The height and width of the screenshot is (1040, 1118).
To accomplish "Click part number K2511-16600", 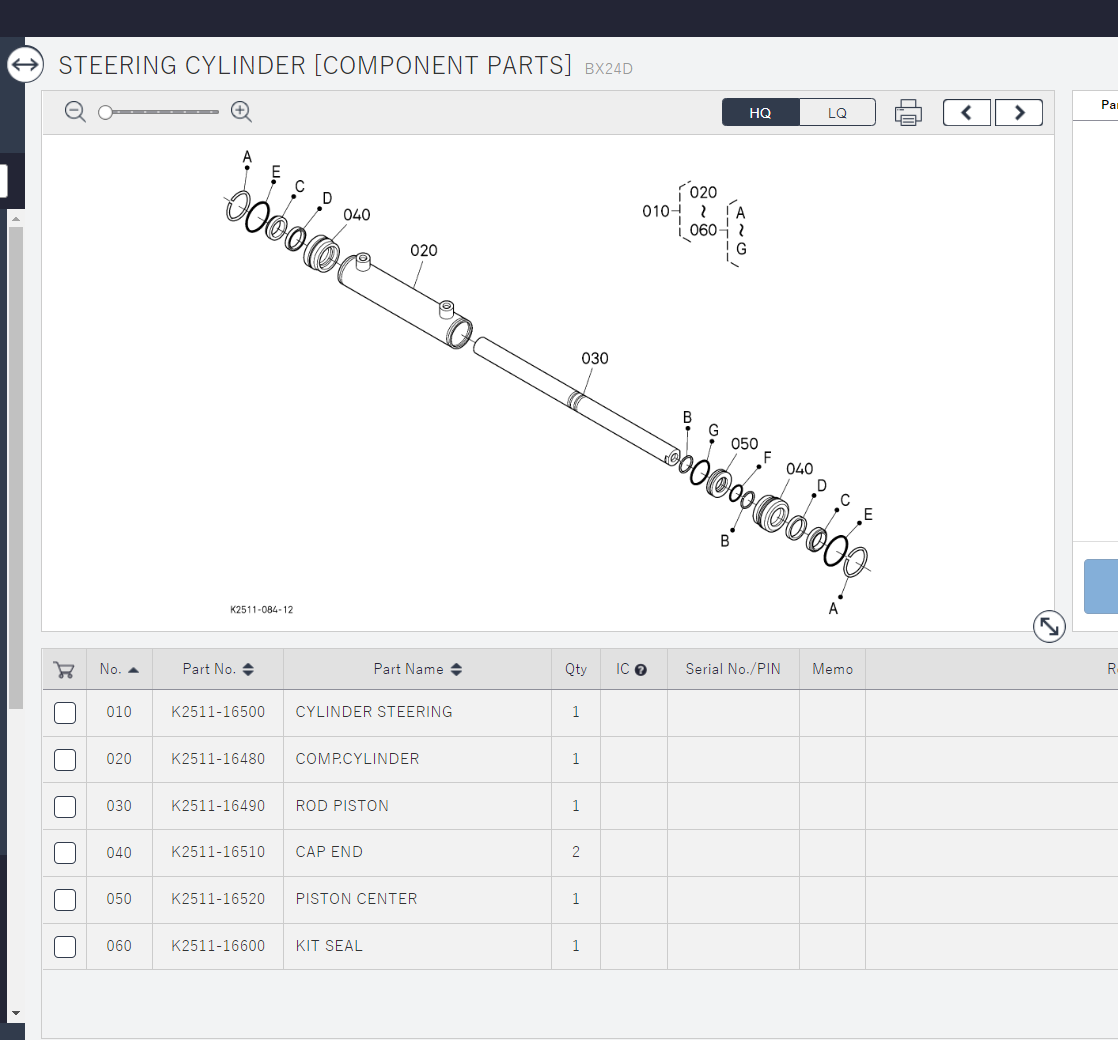I will click(218, 947).
